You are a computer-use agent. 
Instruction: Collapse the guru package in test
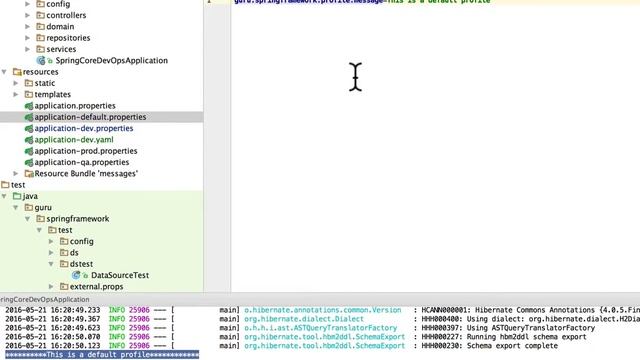pyautogui.click(x=16, y=207)
